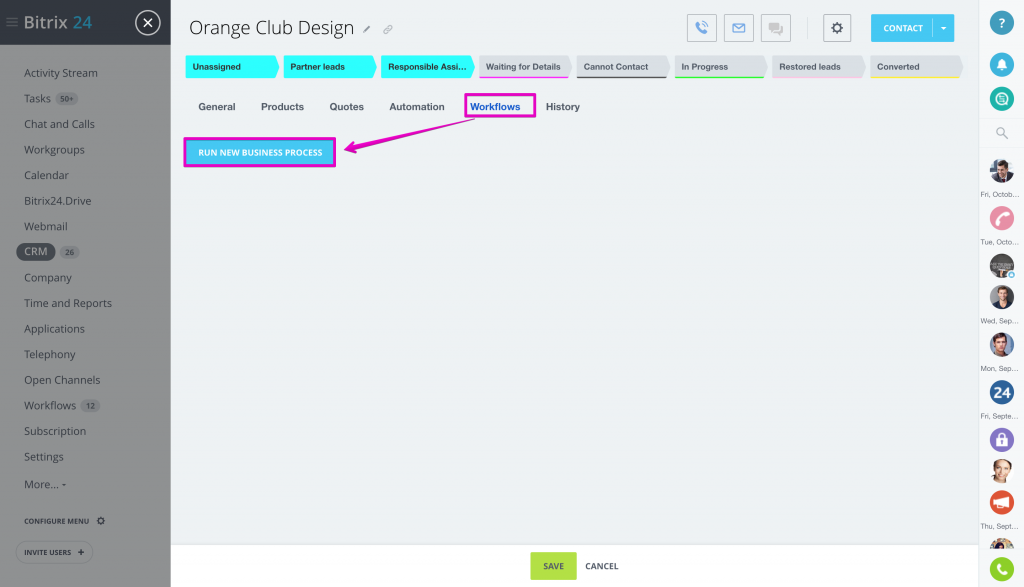
Task: Open the chat avatar labeled Wed, Sep...
Action: (1001, 297)
